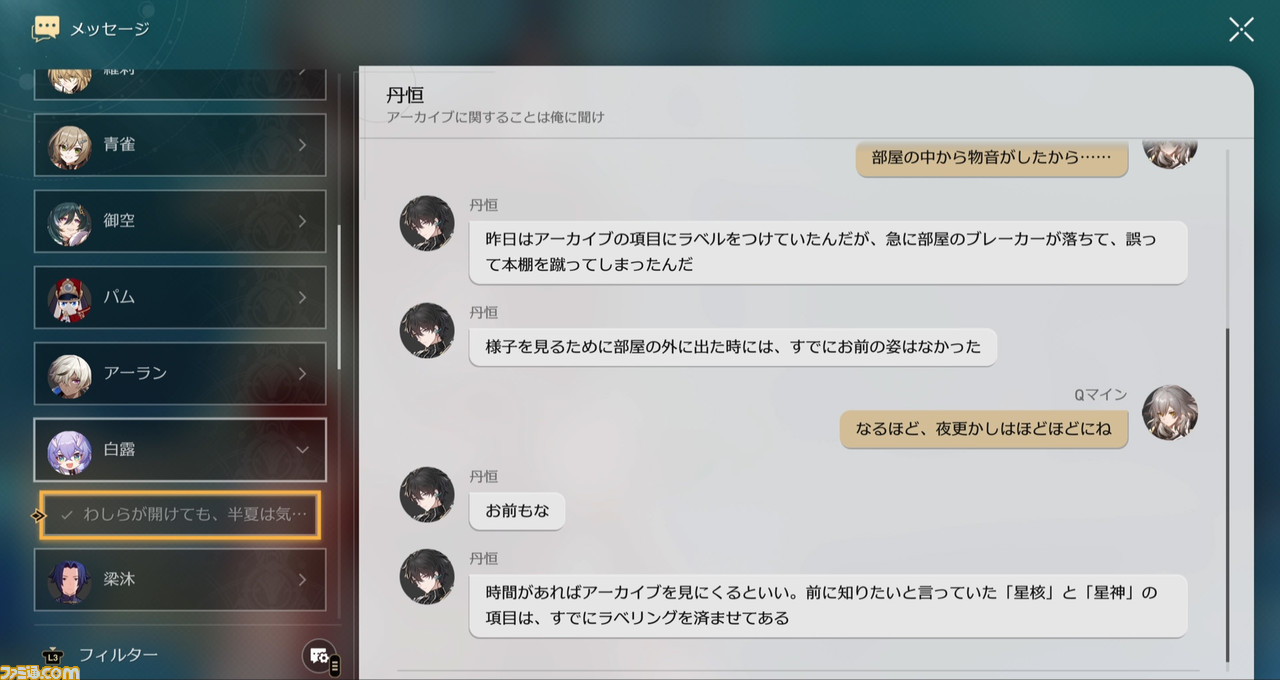Open the パム contact entry
This screenshot has width=1280, height=680.
point(180,297)
